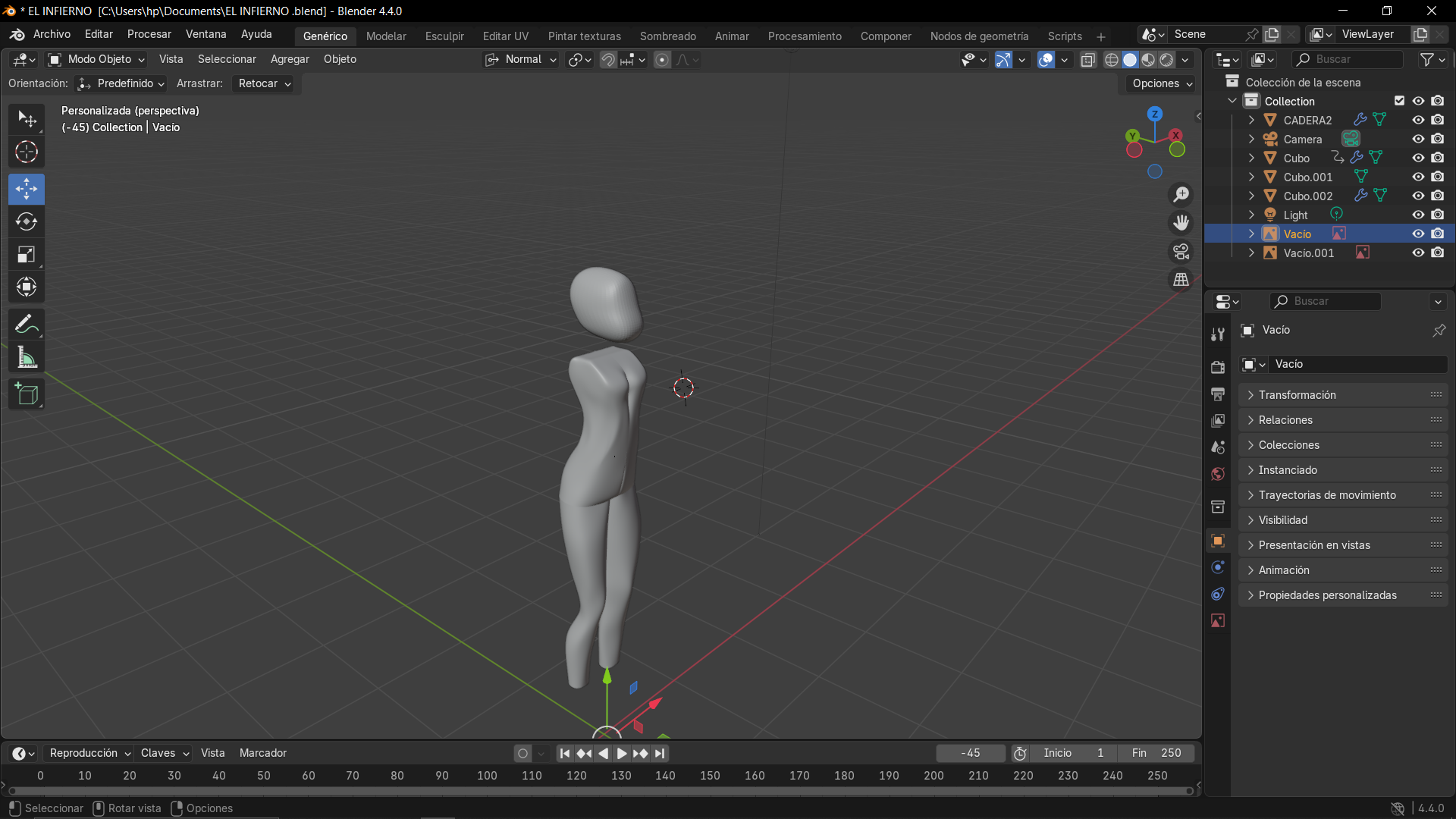Disable Cubo.002 in renders camera icon

coord(1438,196)
